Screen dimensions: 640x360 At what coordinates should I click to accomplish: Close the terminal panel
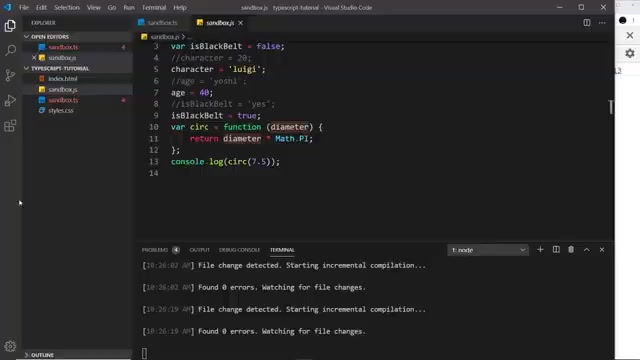point(602,249)
